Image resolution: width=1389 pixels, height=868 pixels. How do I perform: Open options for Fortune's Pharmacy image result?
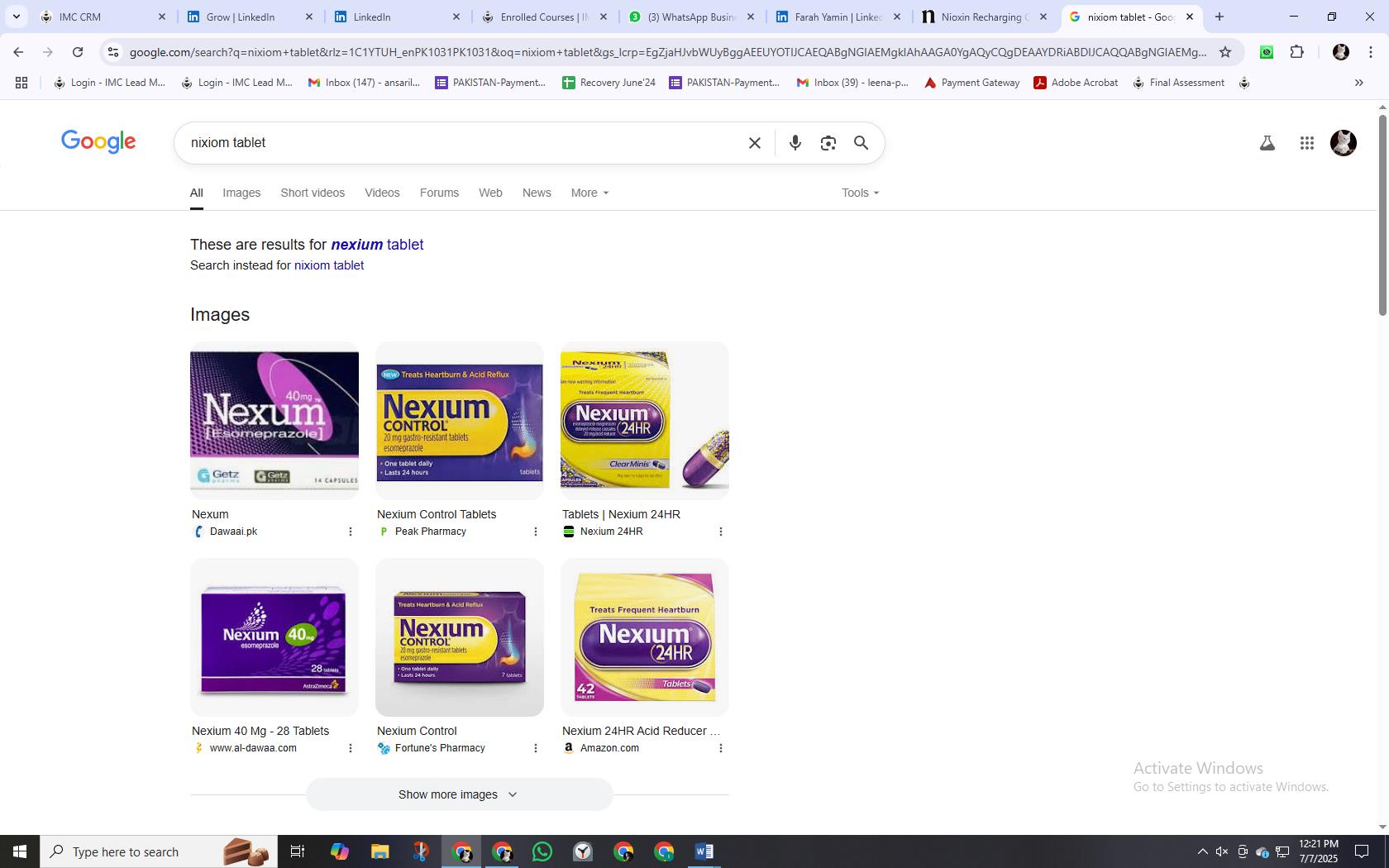535,748
